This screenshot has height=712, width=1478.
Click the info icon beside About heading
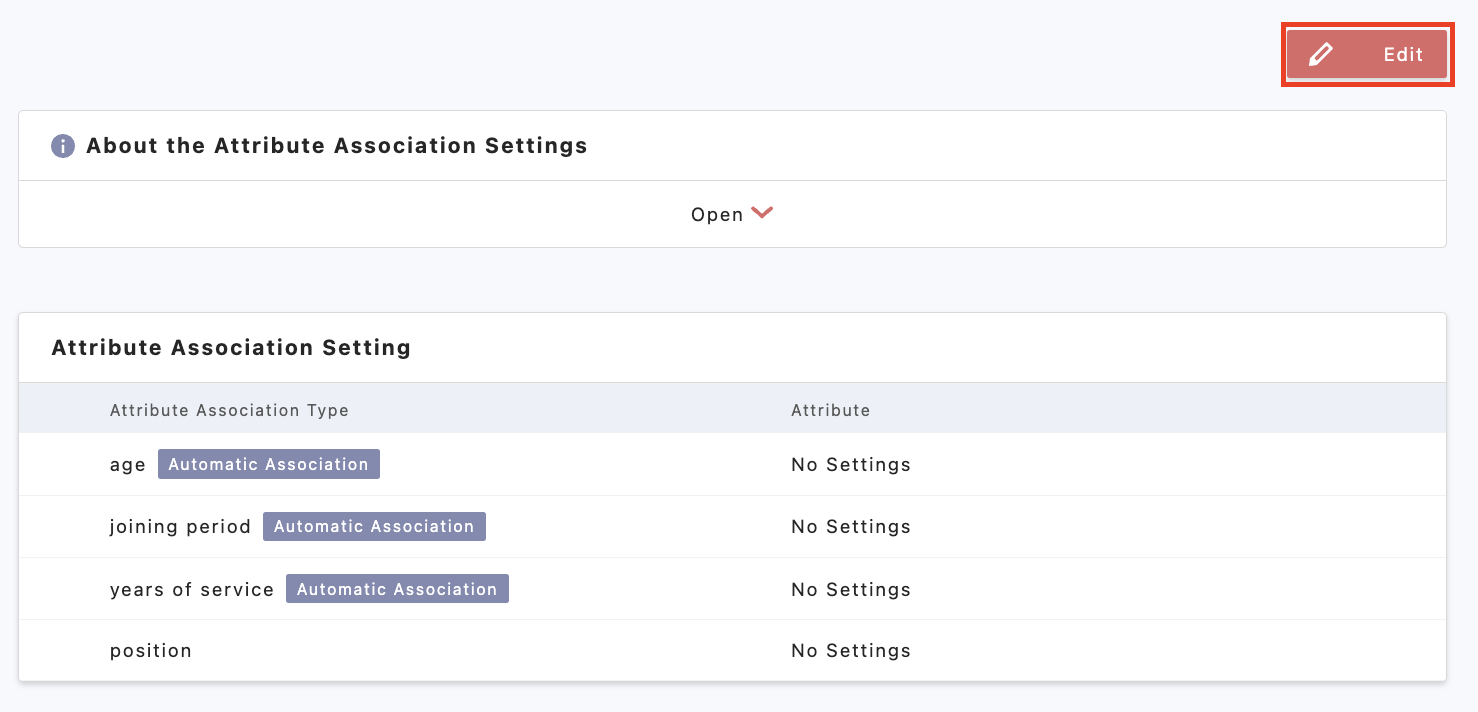[x=63, y=146]
